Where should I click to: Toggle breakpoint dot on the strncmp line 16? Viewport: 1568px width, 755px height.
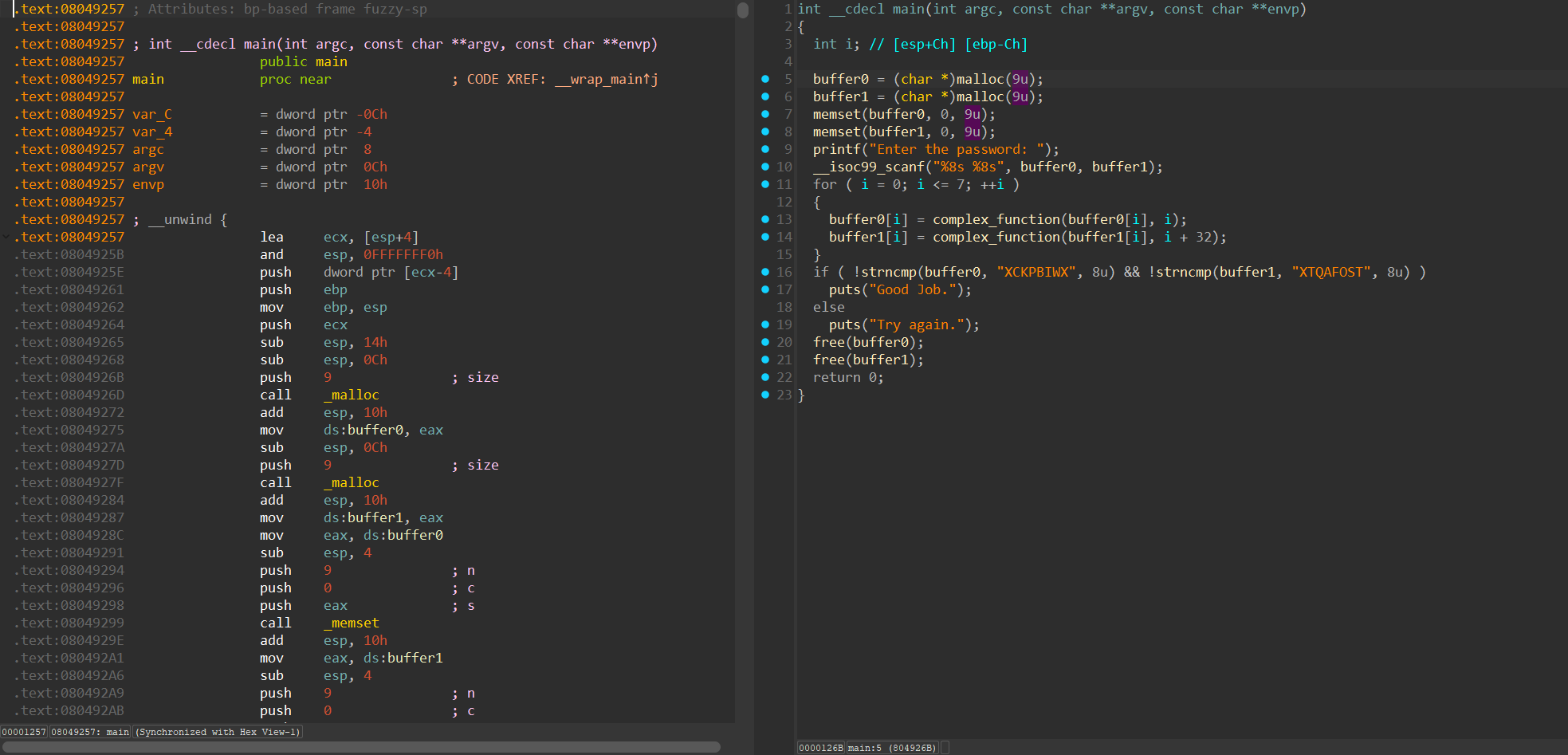click(x=765, y=272)
